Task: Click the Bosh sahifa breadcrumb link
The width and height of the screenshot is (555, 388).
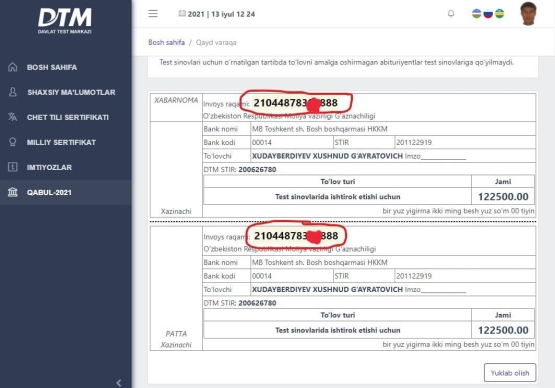Action: [x=166, y=42]
